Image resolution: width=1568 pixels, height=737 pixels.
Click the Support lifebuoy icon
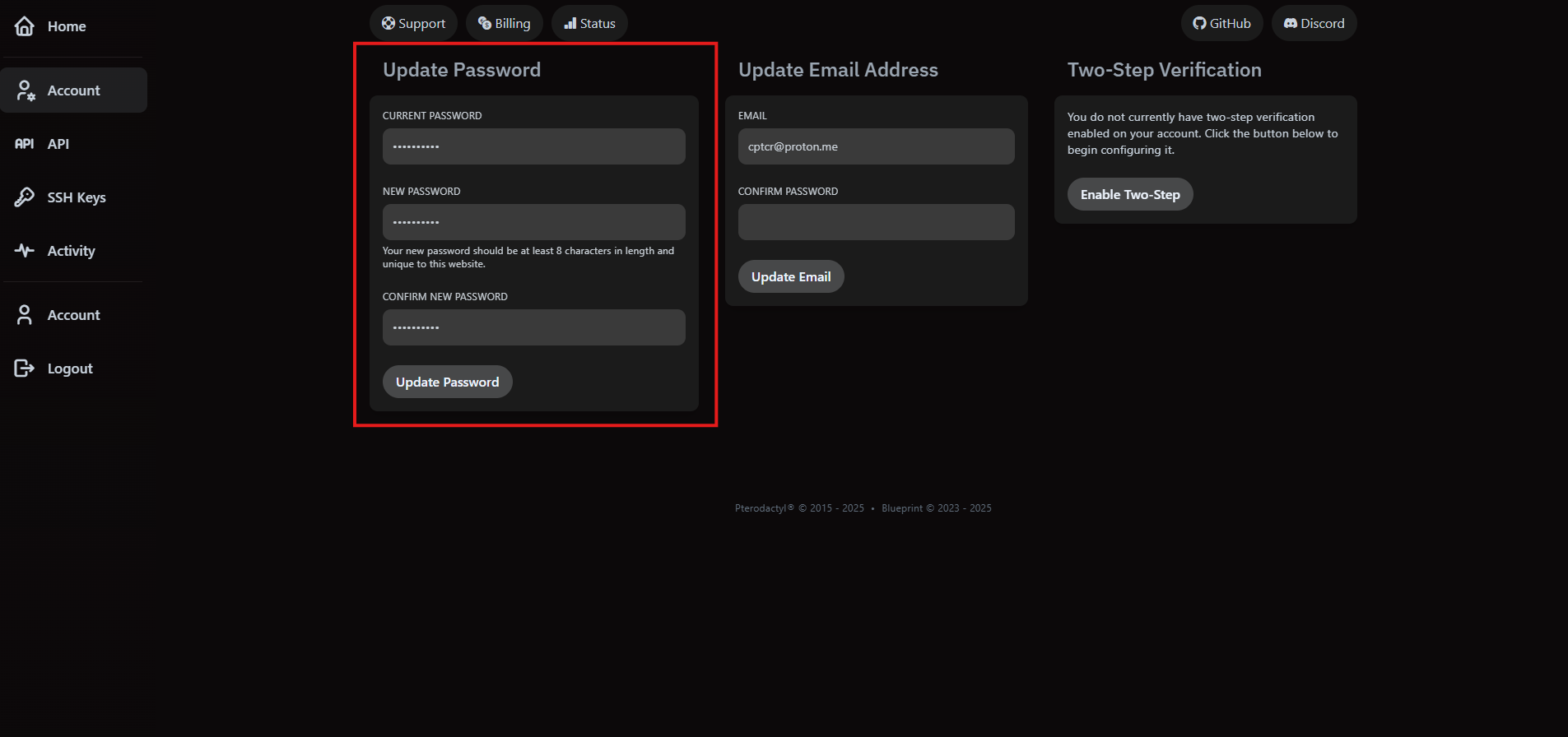(389, 23)
